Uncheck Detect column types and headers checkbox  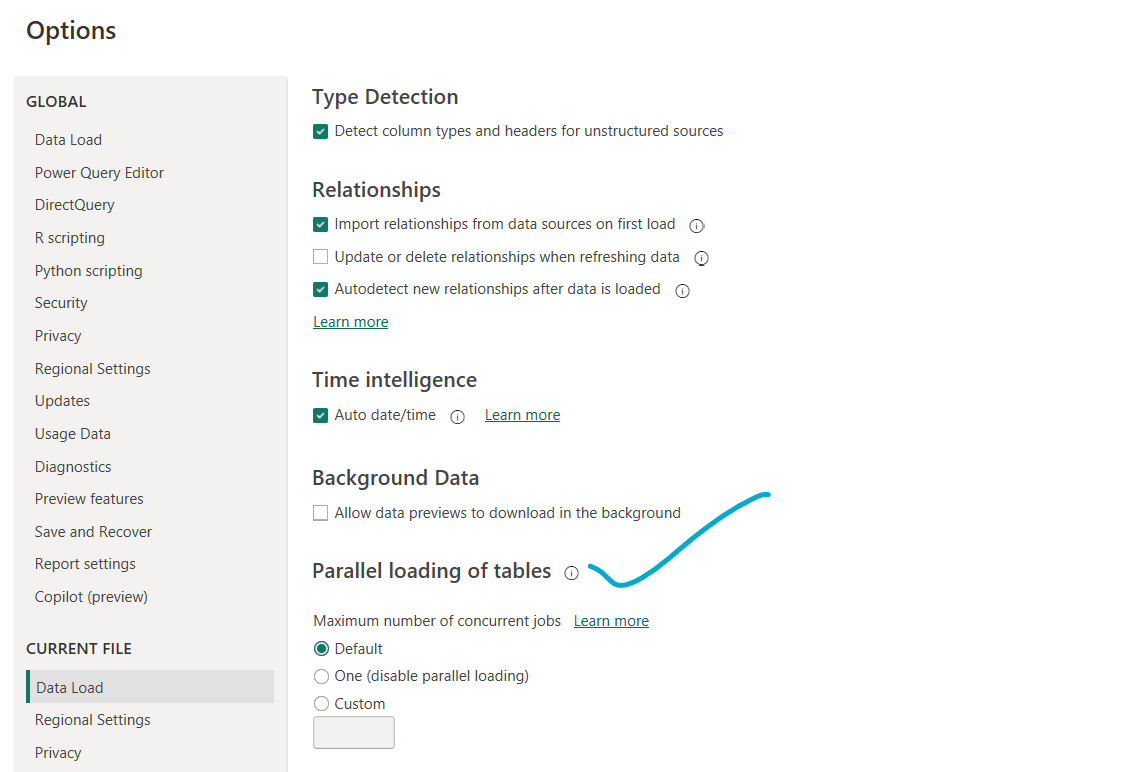[x=320, y=131]
